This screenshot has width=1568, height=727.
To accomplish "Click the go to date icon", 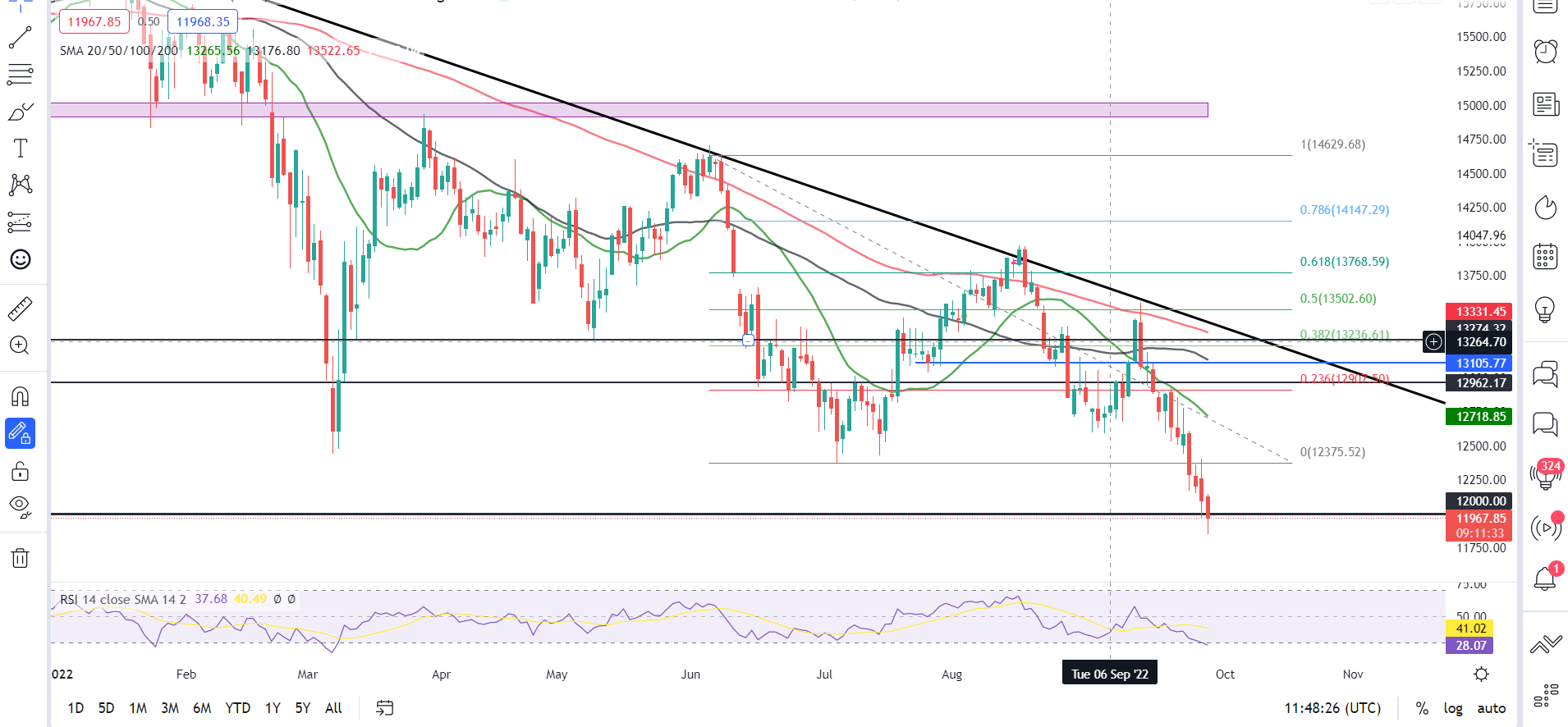I will (384, 707).
